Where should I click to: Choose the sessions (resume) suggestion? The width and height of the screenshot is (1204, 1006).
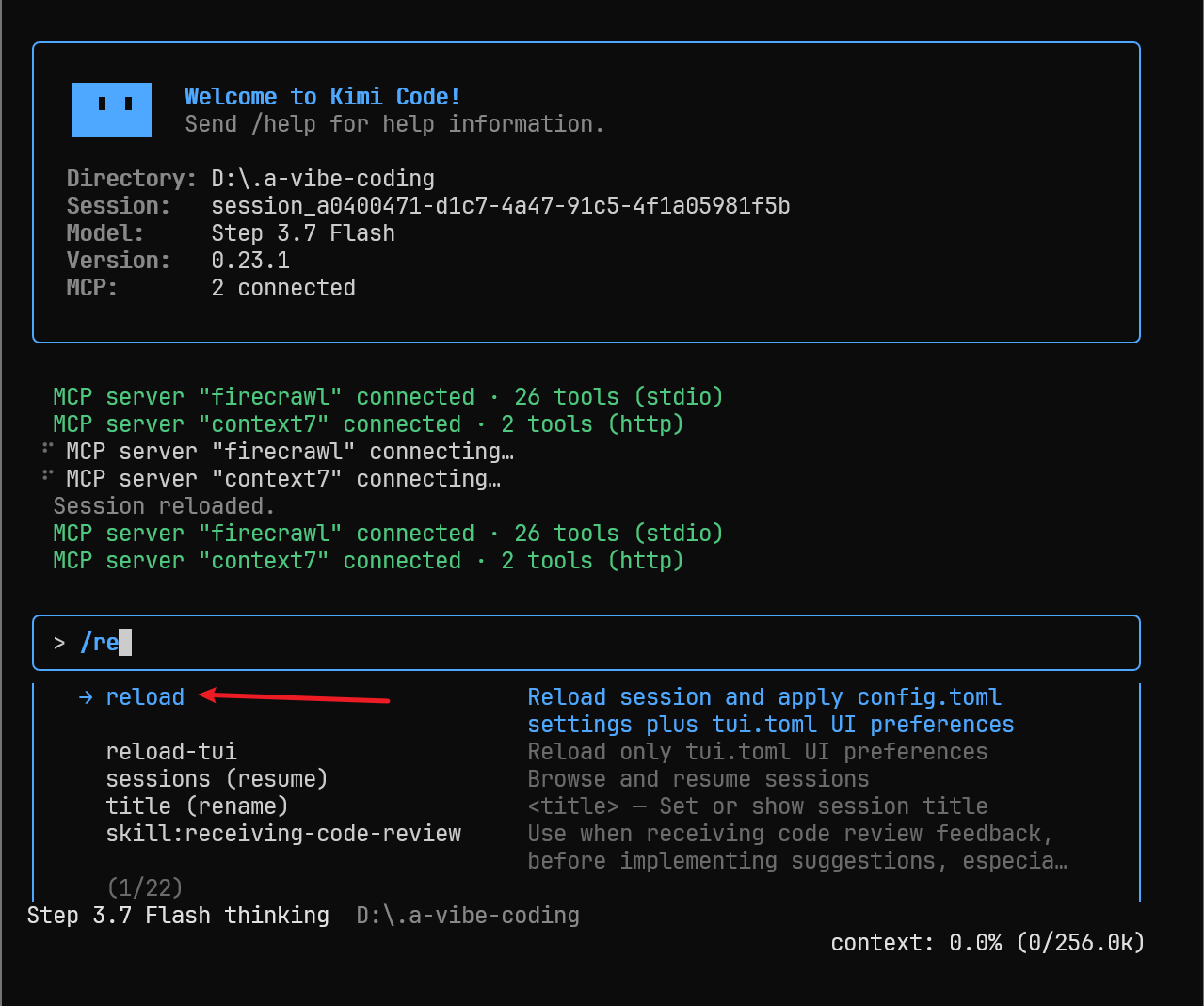(x=217, y=779)
